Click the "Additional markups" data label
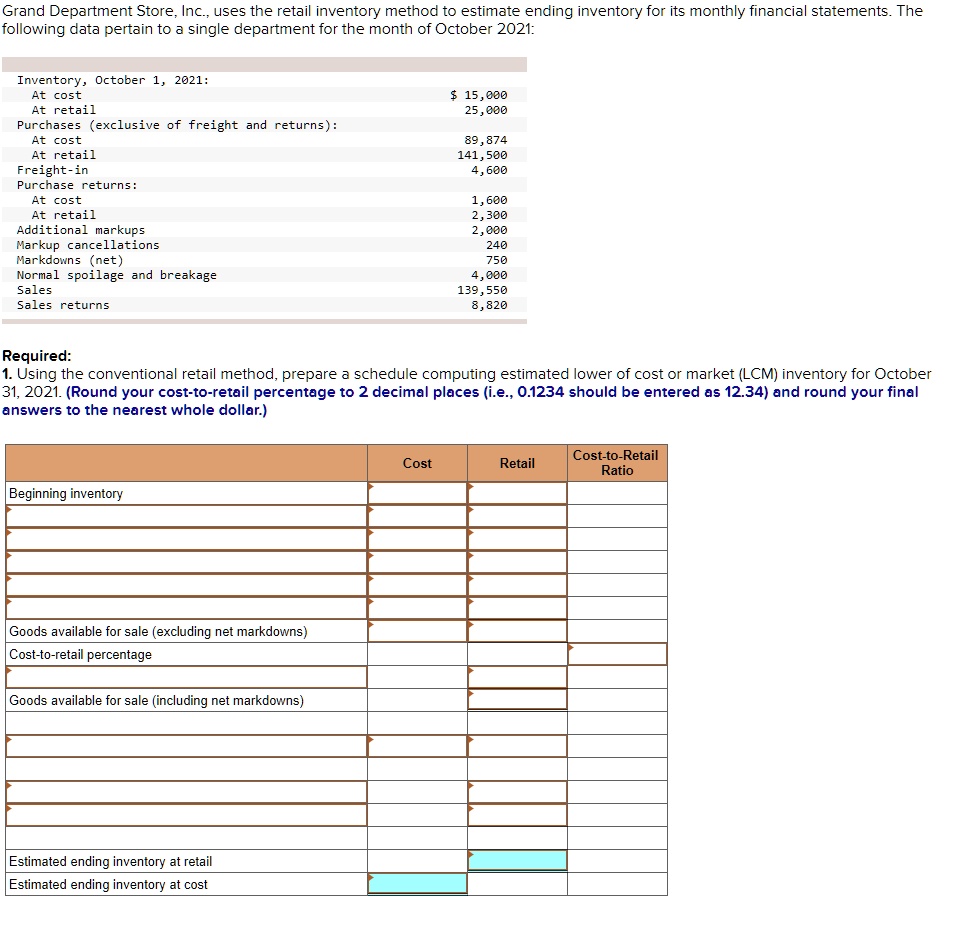Screen dimensions: 969x932 click(81, 229)
